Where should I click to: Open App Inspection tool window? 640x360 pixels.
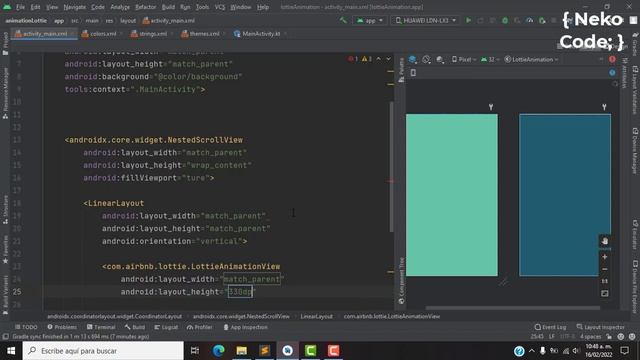245,327
